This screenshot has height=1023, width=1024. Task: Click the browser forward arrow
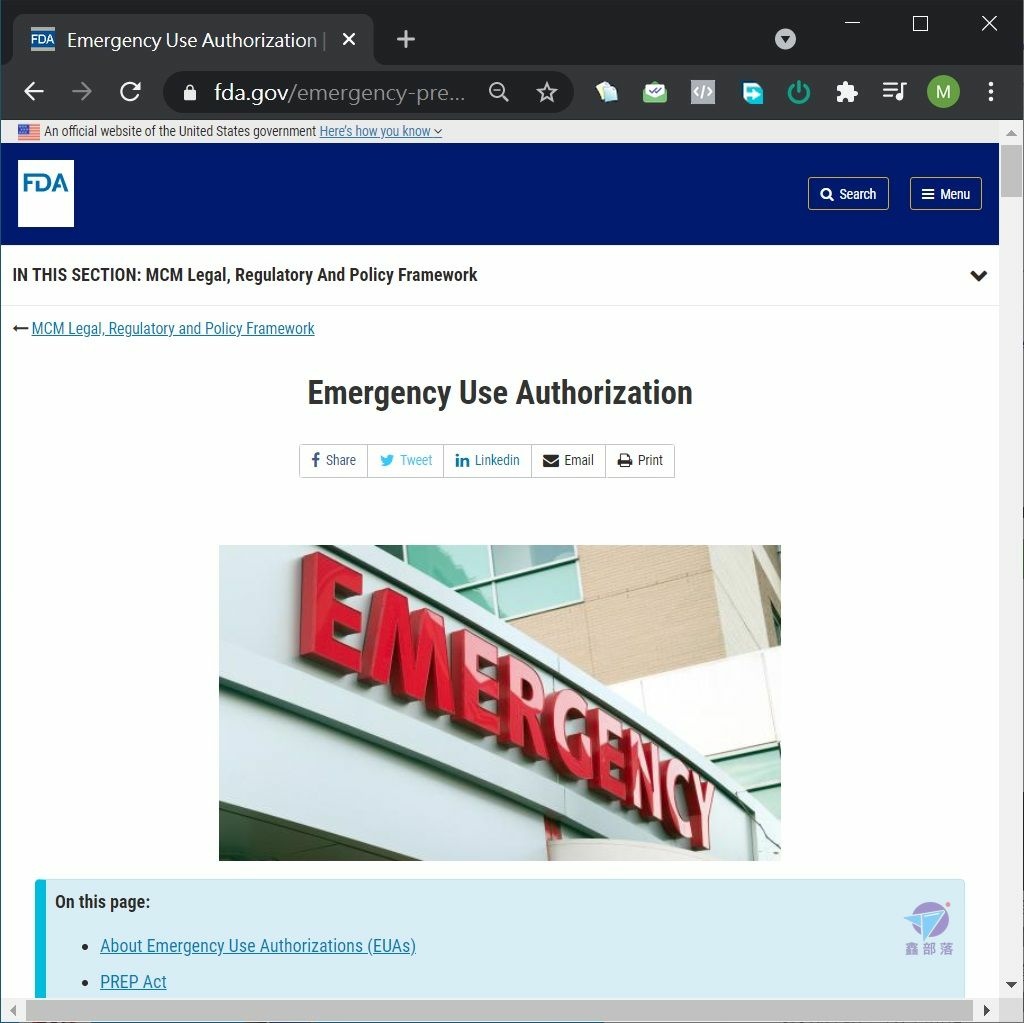[x=82, y=91]
